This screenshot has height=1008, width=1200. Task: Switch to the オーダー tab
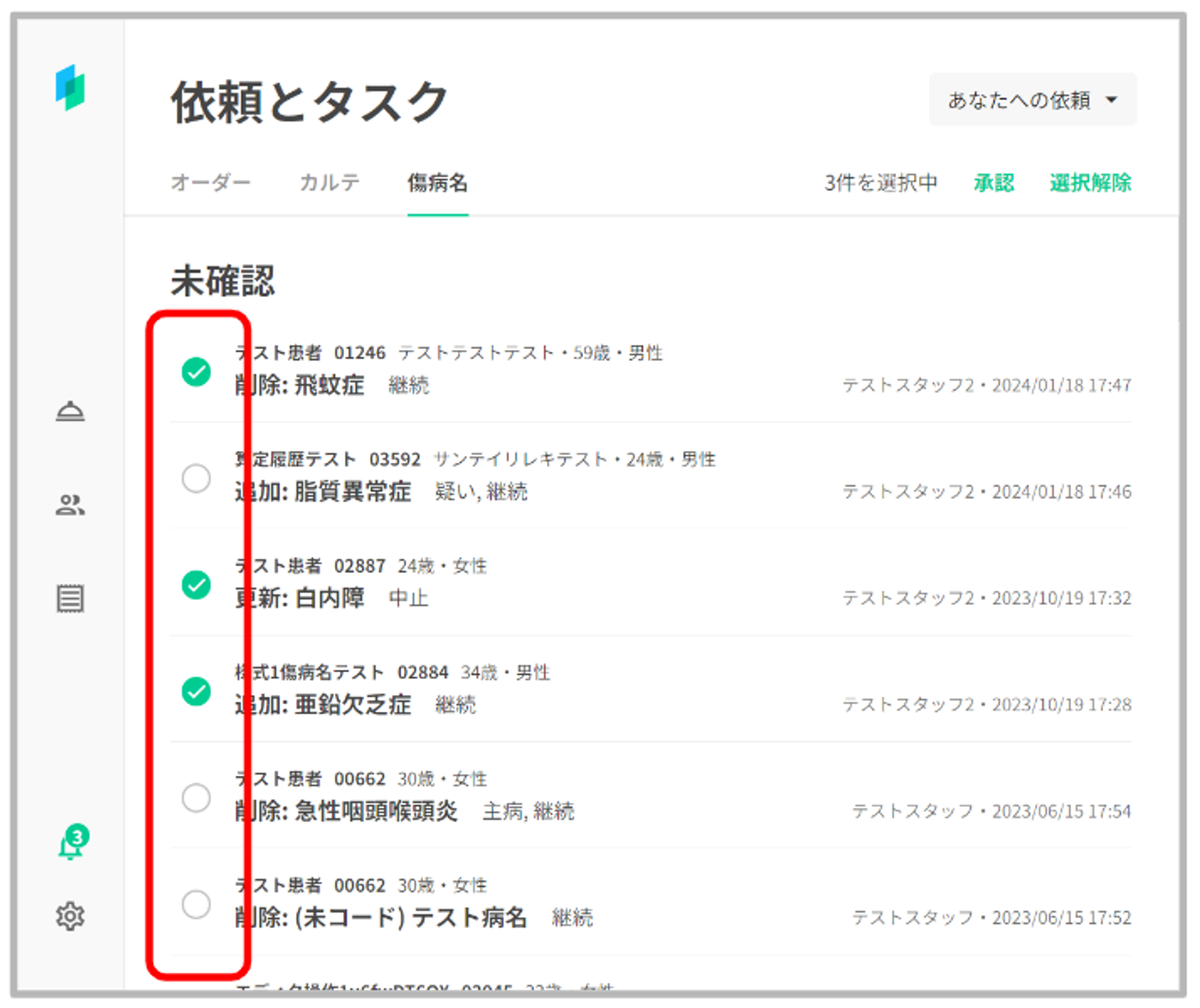click(211, 182)
